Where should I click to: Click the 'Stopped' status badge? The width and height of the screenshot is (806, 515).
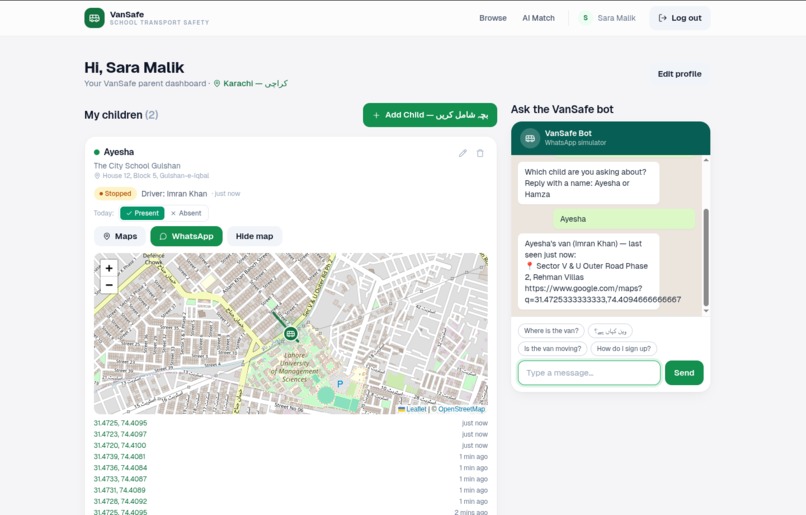(115, 194)
